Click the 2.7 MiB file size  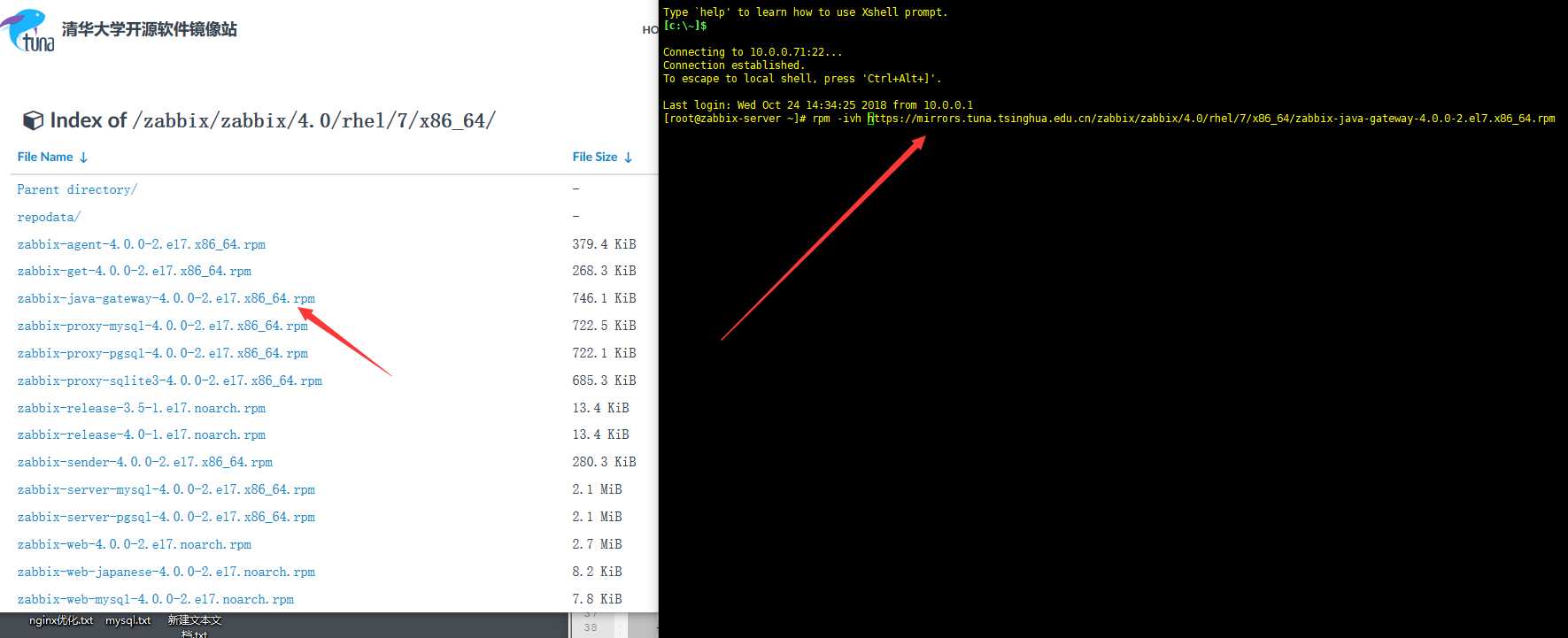click(x=597, y=544)
